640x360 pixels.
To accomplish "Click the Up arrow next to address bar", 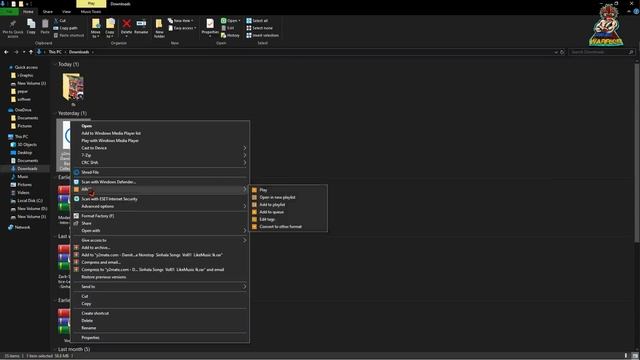I will pos(31,52).
